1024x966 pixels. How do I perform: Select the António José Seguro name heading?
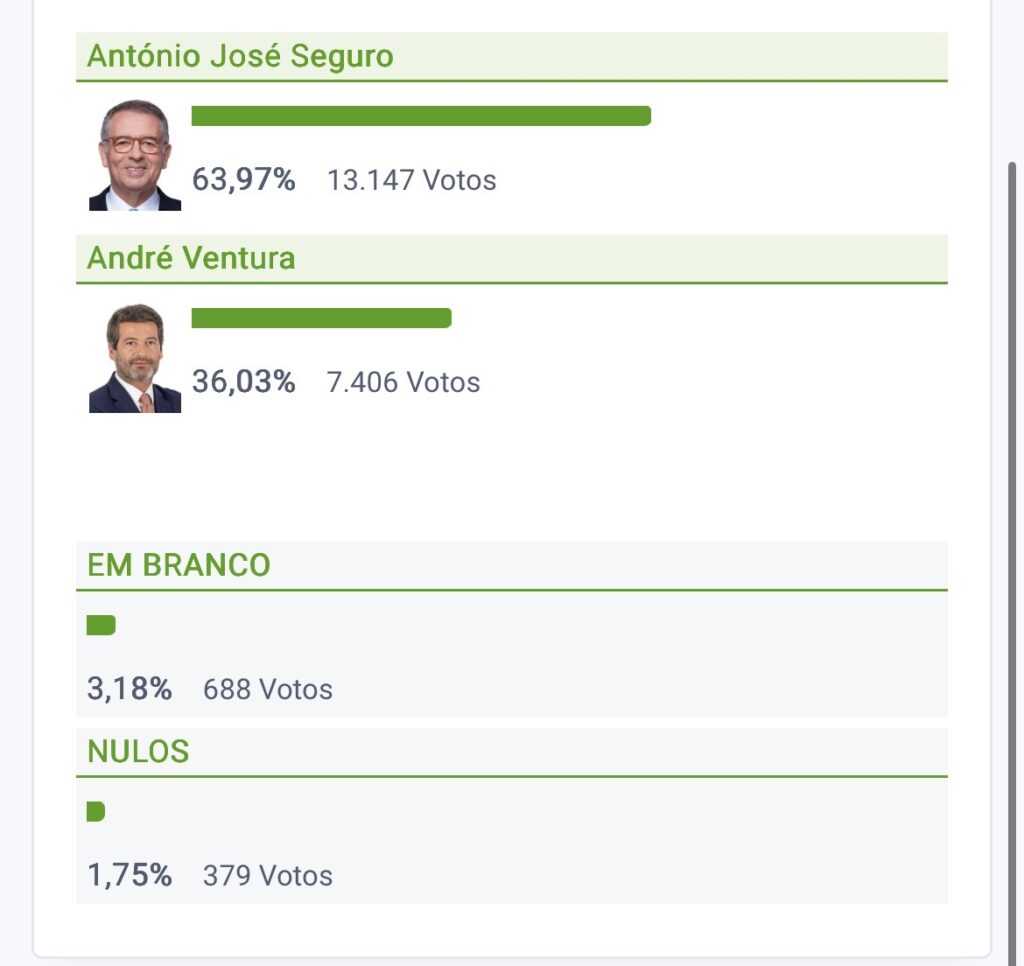tap(240, 56)
